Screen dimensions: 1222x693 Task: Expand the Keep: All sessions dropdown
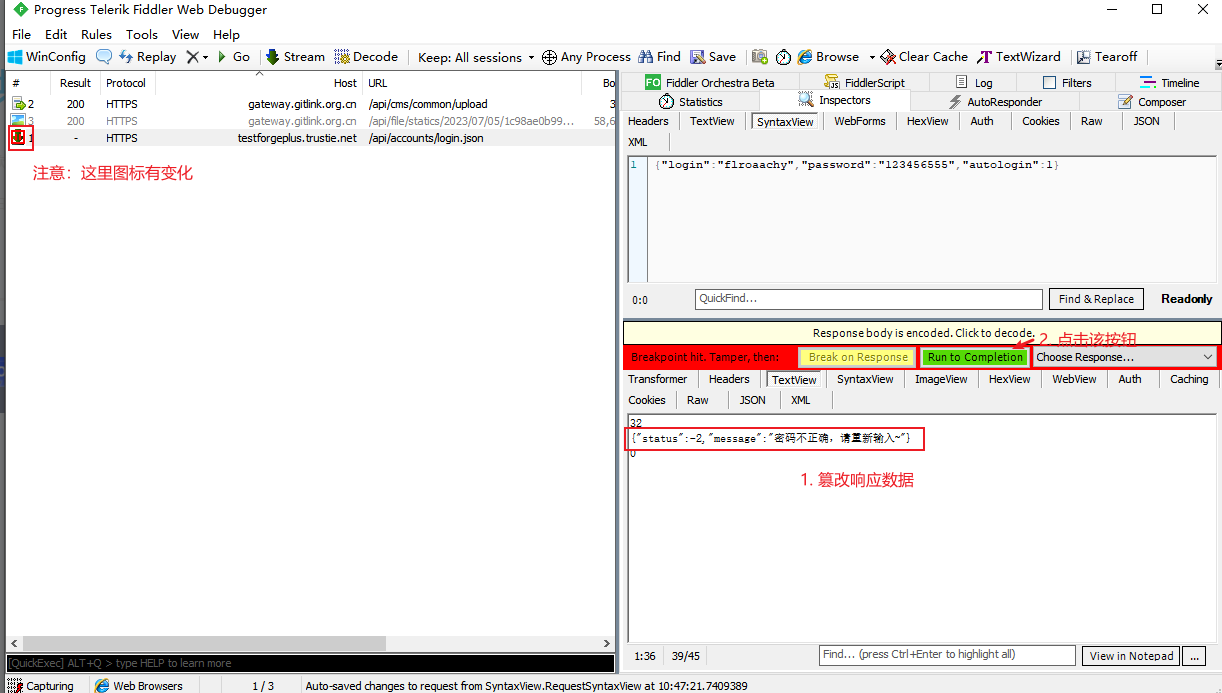pyautogui.click(x=476, y=57)
